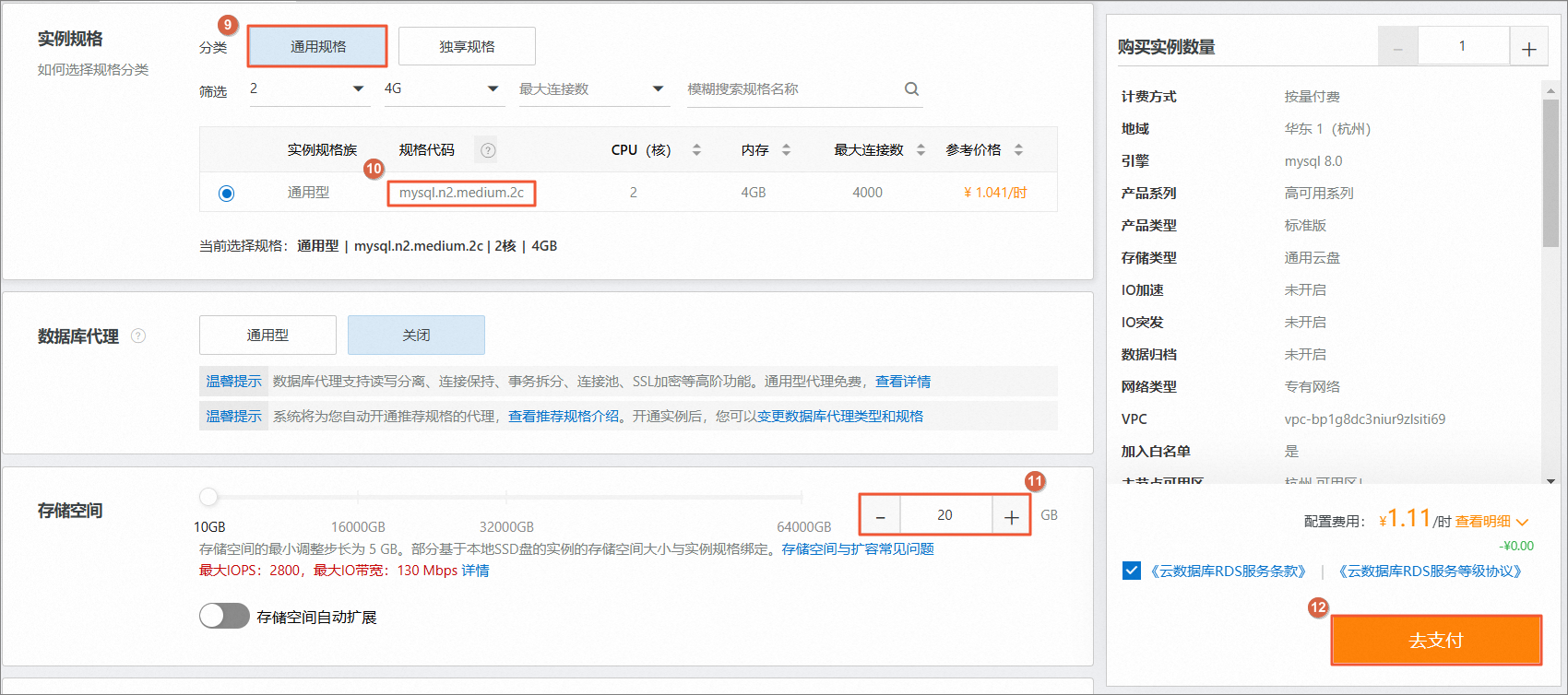Open the 查看推荐规格介绍 link
Screen dimensions: 1568x695
(x=564, y=417)
